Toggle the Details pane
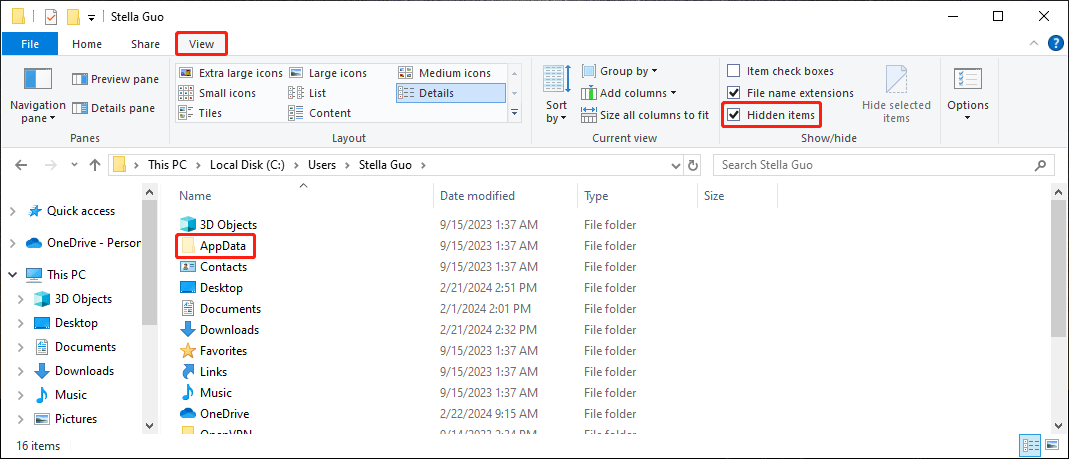1069x459 pixels. 113,108
